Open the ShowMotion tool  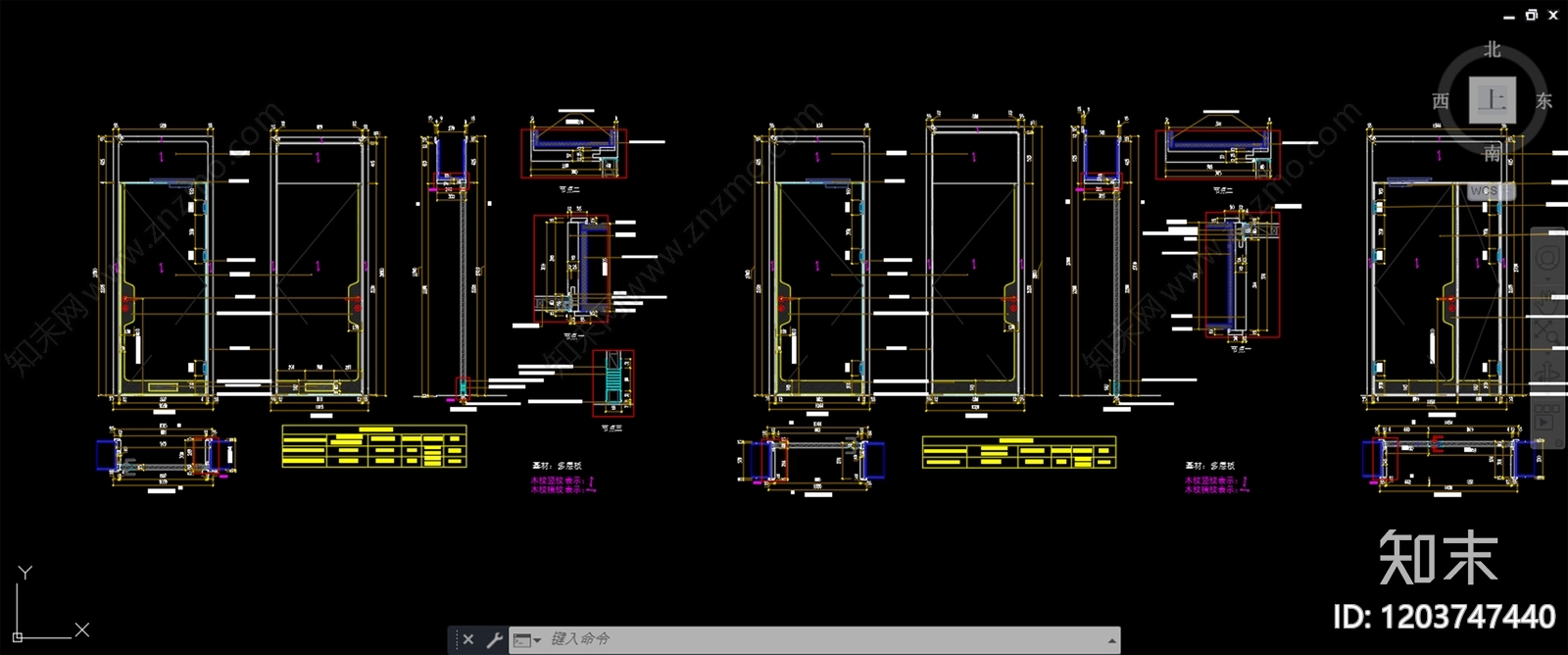tap(1546, 418)
